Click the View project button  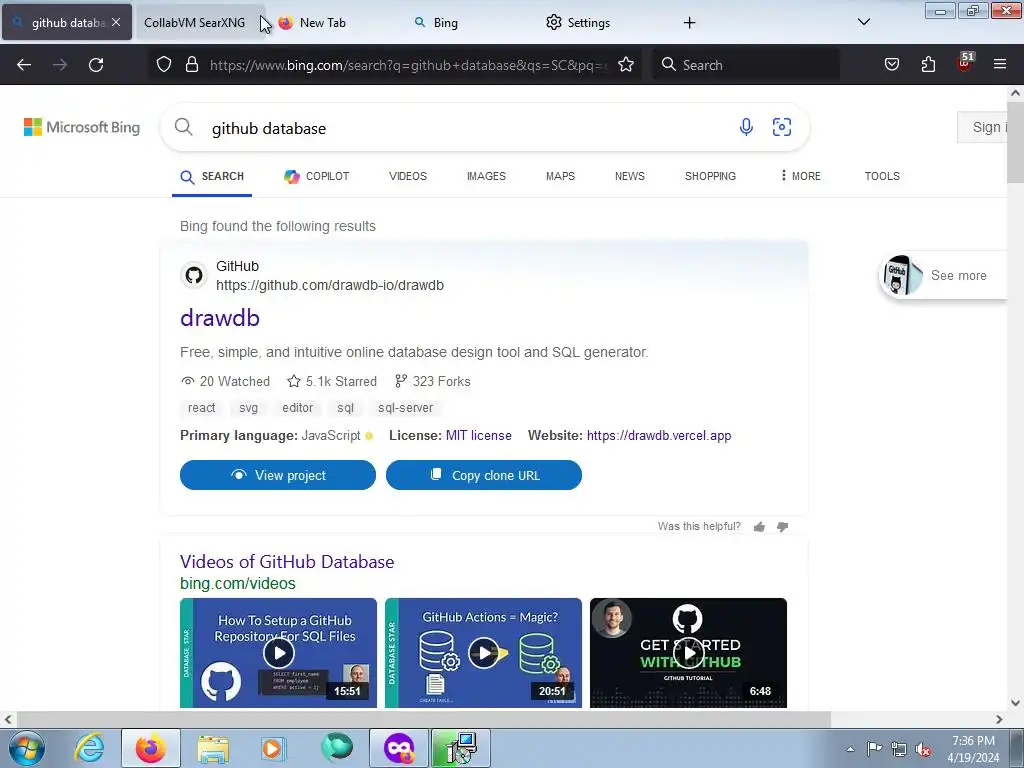click(x=278, y=475)
